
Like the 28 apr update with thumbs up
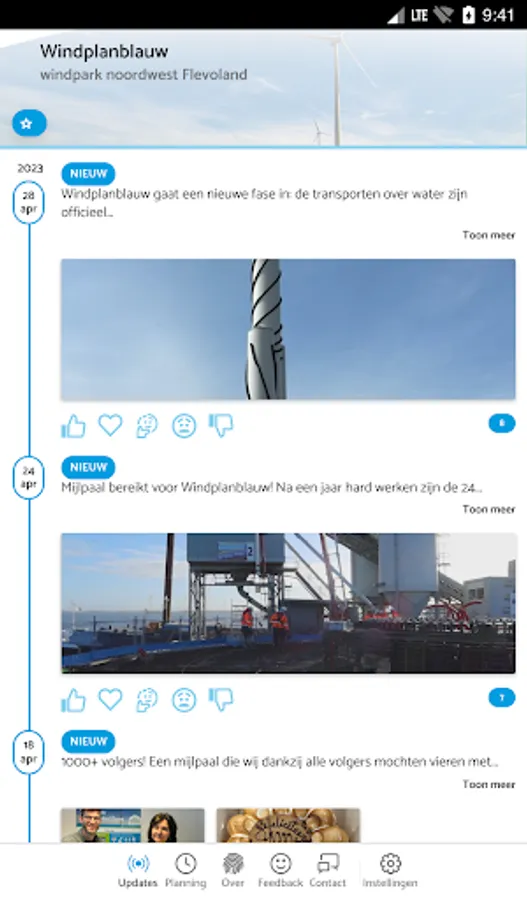click(73, 426)
